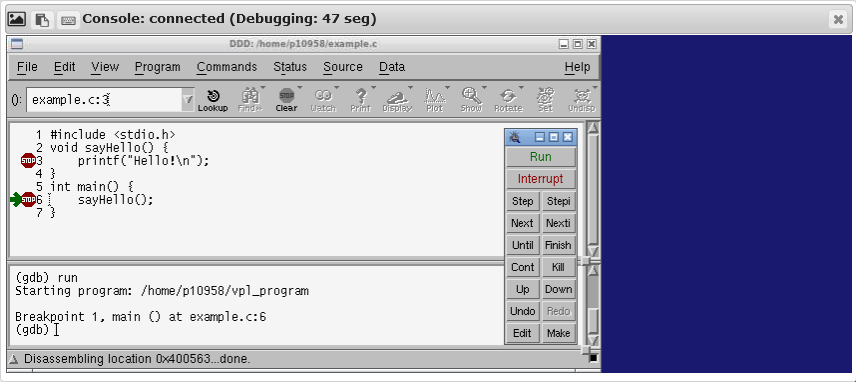
Task: Open the Status menu
Action: pyautogui.click(x=290, y=67)
